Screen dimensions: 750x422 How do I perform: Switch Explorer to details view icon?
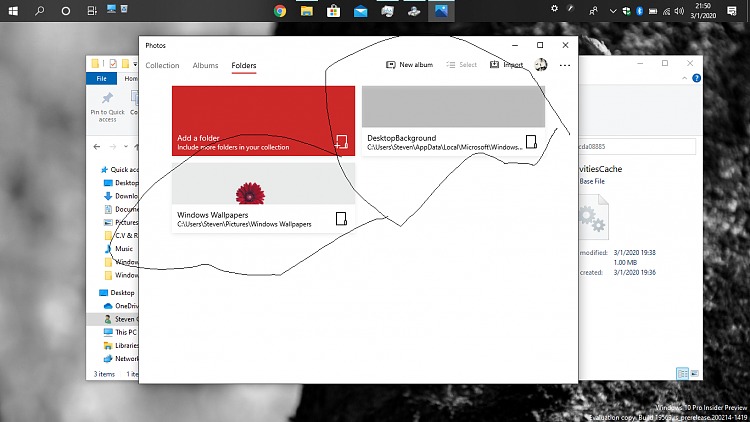[x=683, y=373]
